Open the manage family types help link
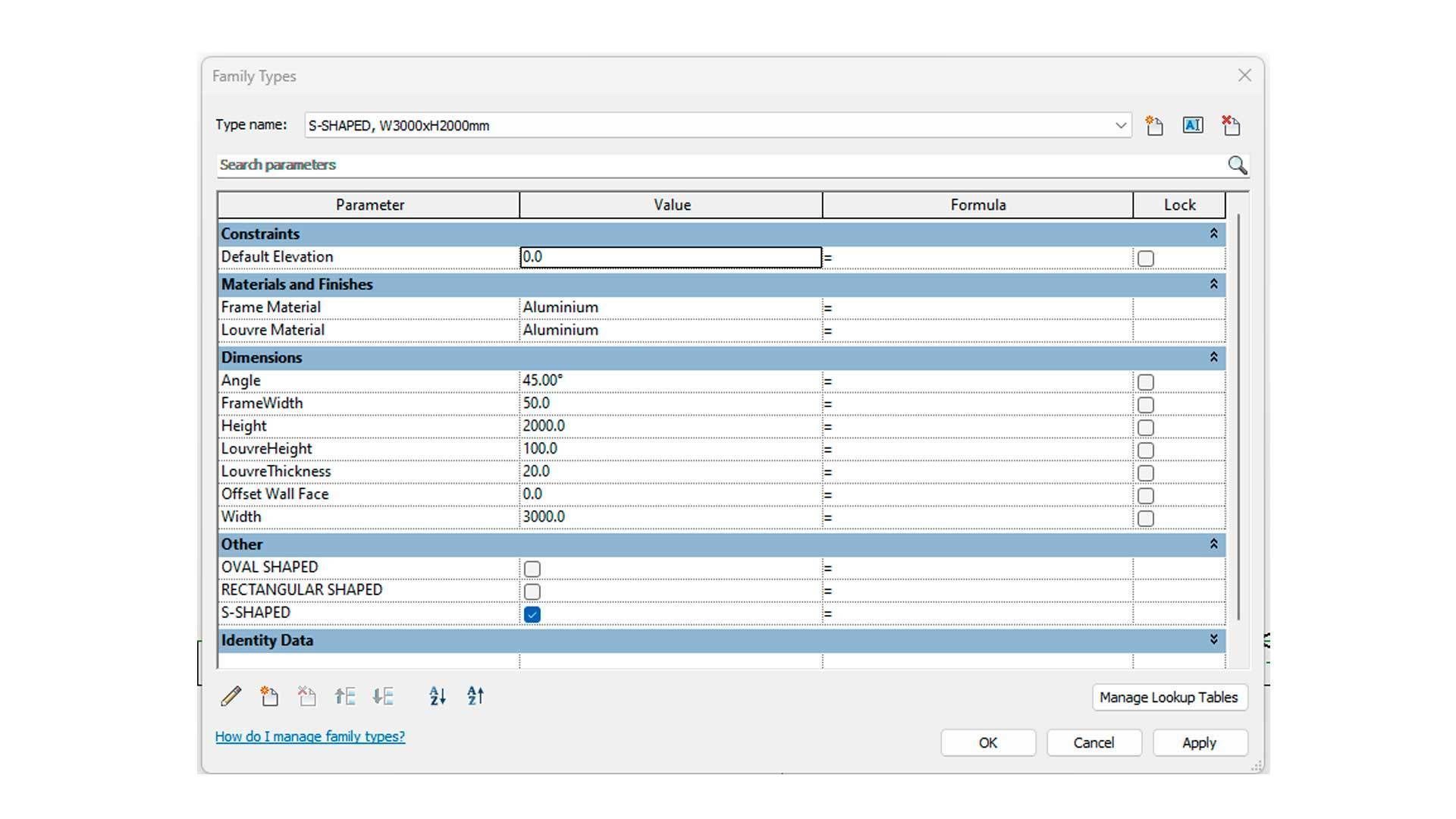This screenshot has height=819, width=1456. point(309,736)
